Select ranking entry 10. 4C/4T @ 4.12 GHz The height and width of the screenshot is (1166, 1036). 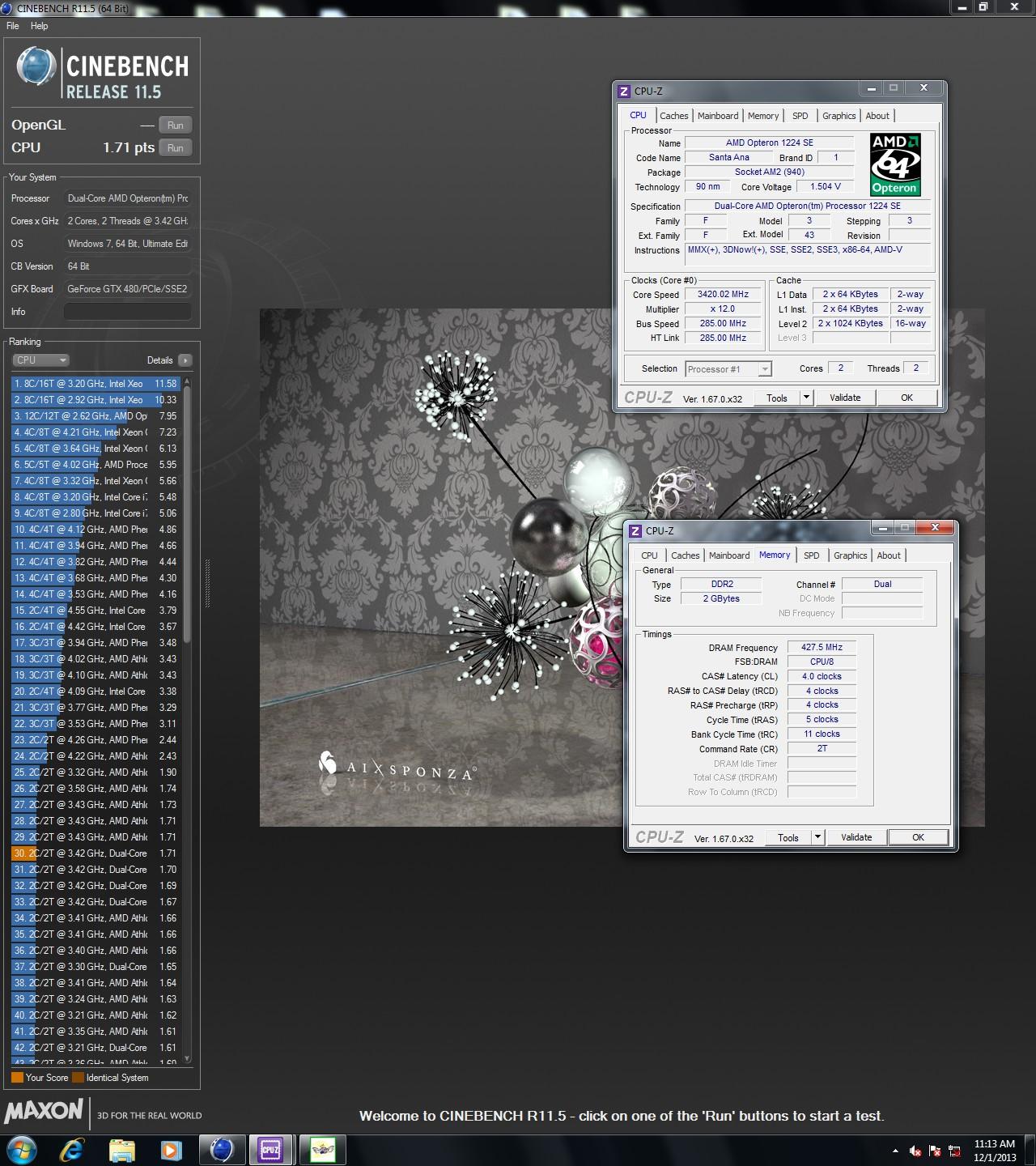click(96, 530)
